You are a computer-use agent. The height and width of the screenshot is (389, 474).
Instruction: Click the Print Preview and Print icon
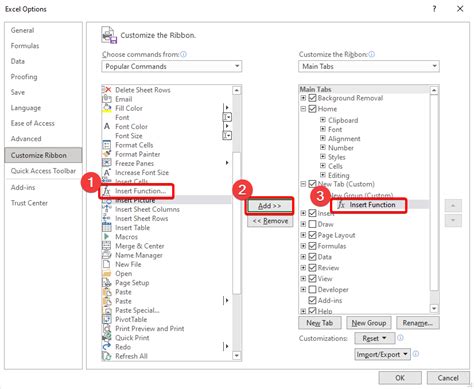pos(106,328)
